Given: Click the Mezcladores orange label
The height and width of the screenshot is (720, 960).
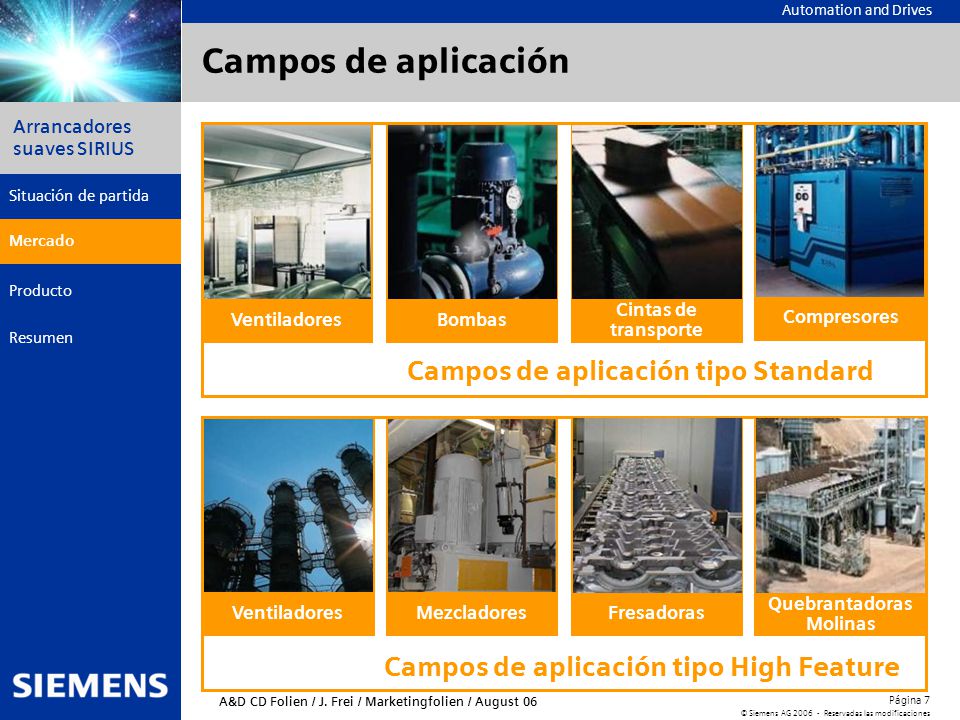Looking at the screenshot, I should (x=471, y=613).
